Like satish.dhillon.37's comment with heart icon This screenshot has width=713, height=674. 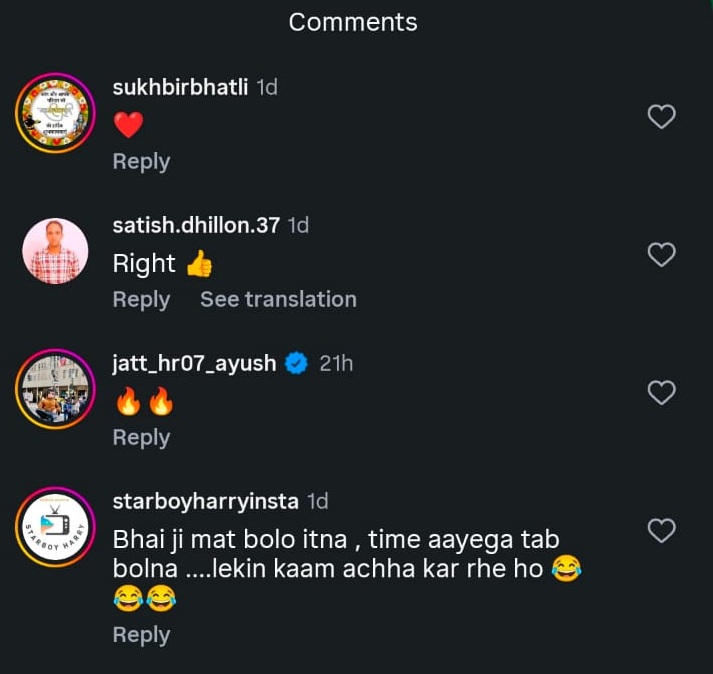tap(661, 255)
